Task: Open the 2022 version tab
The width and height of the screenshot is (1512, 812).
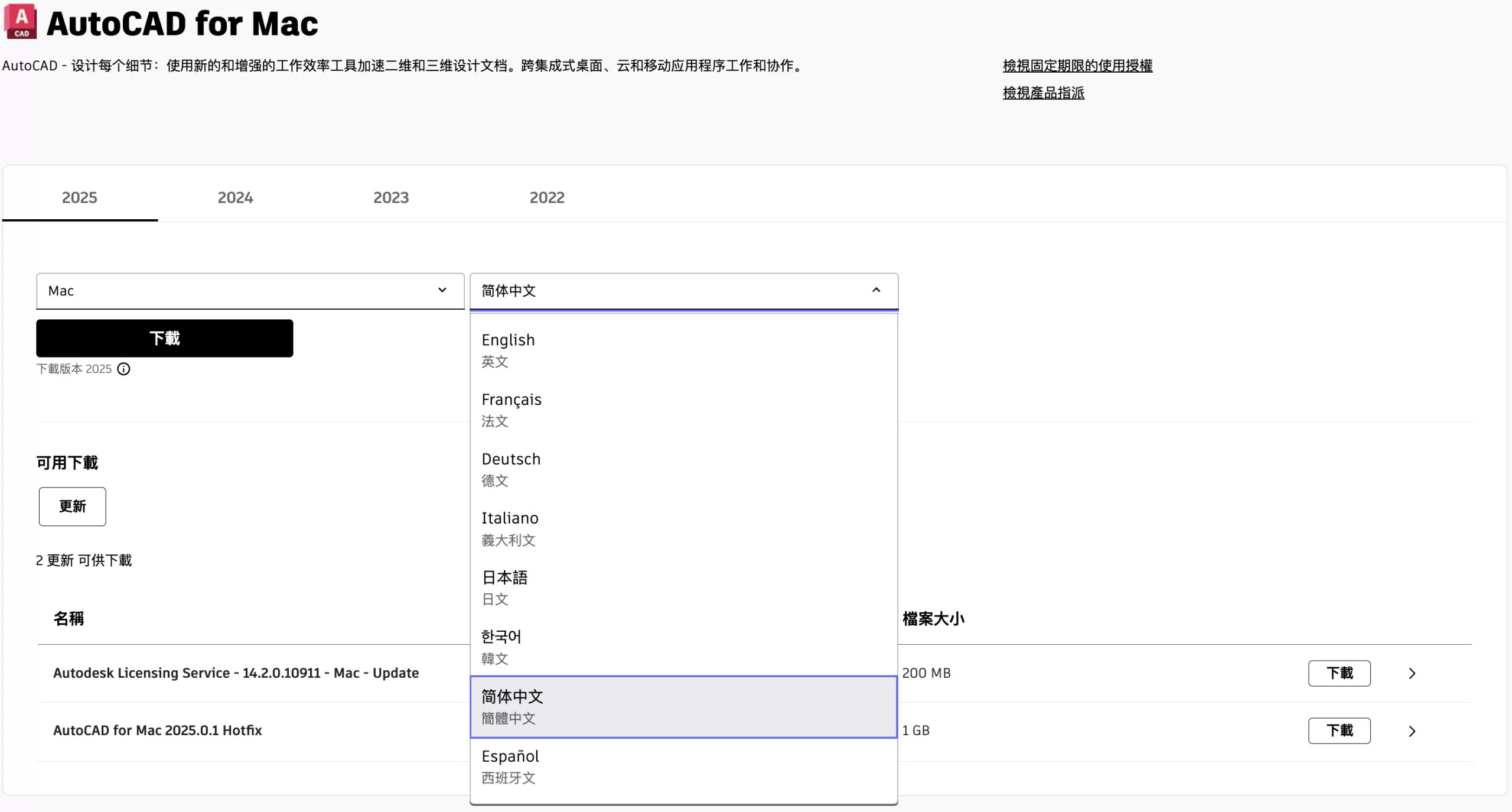Action: [x=546, y=197]
